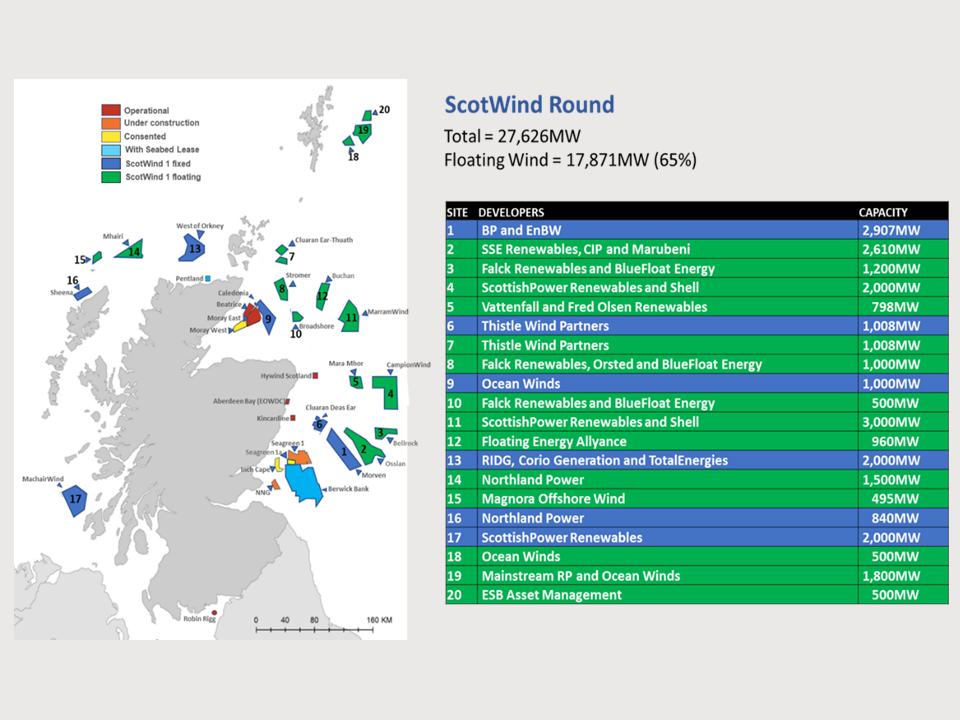Click the Robin Rigg red dot marker
Screen dimensions: 960x720
click(x=214, y=612)
